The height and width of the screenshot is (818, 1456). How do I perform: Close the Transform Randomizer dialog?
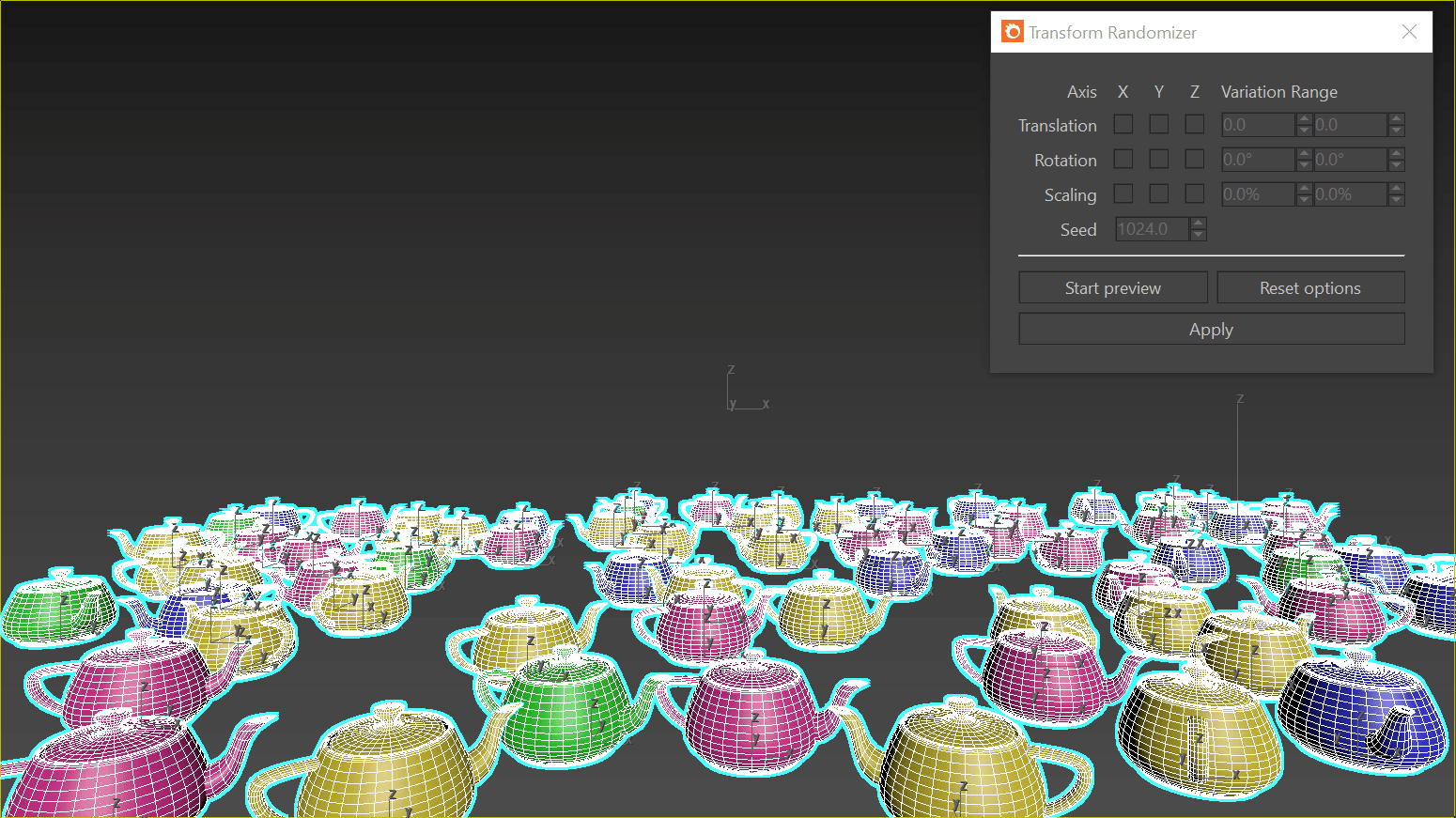point(1409,32)
